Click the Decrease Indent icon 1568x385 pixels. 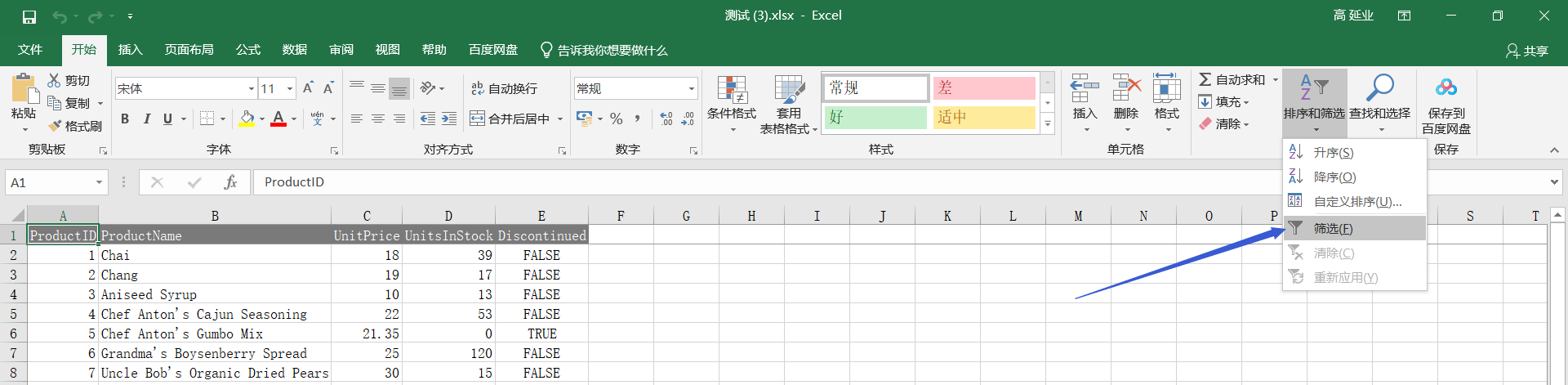pyautogui.click(x=428, y=119)
